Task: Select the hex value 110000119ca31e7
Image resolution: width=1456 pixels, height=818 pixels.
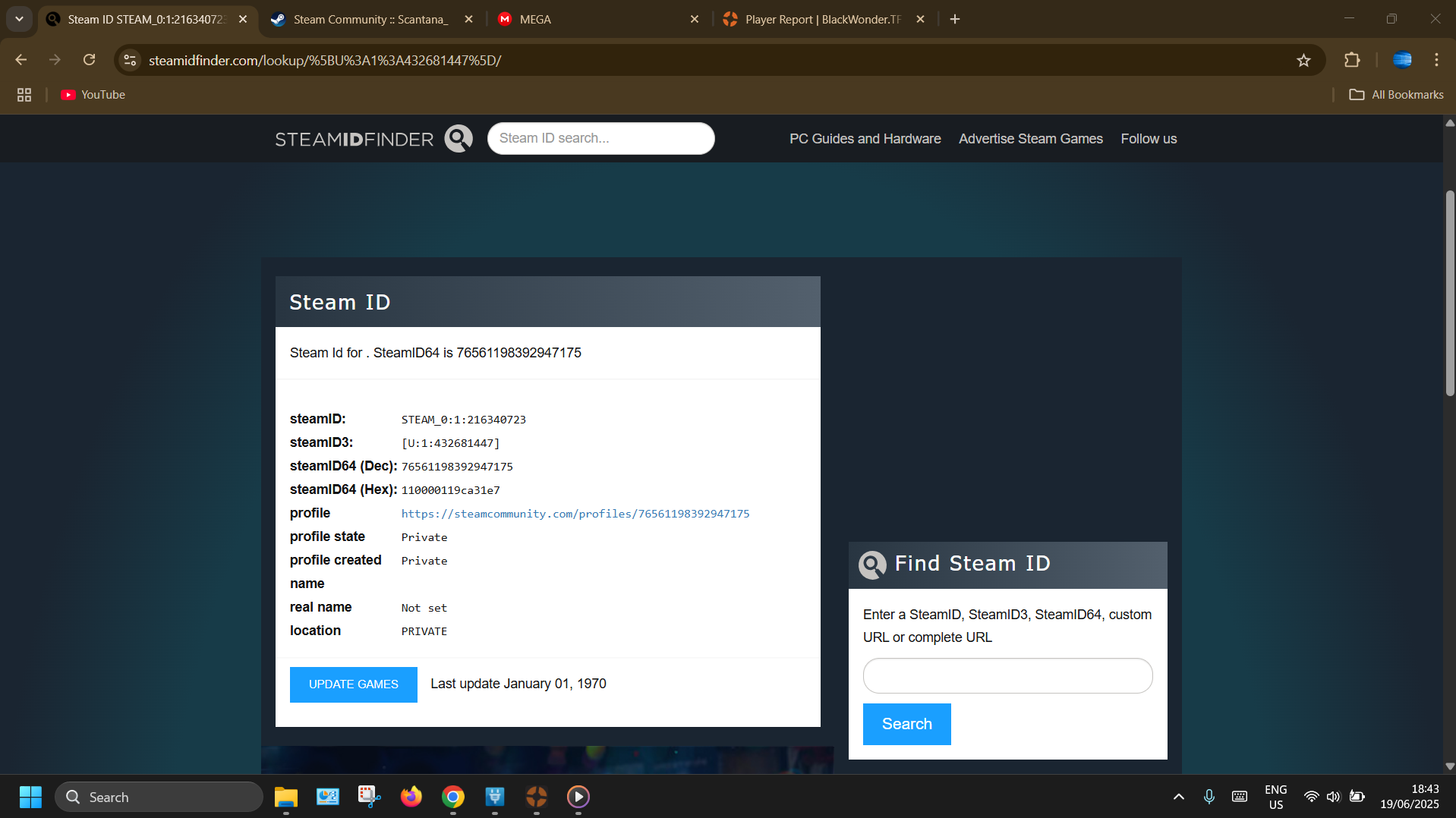Action: (x=450, y=490)
